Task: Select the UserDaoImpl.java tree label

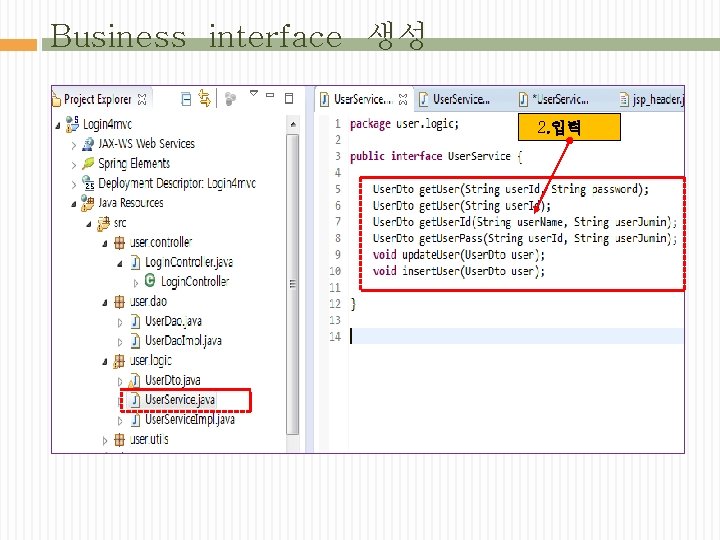Action: pyautogui.click(x=183, y=341)
